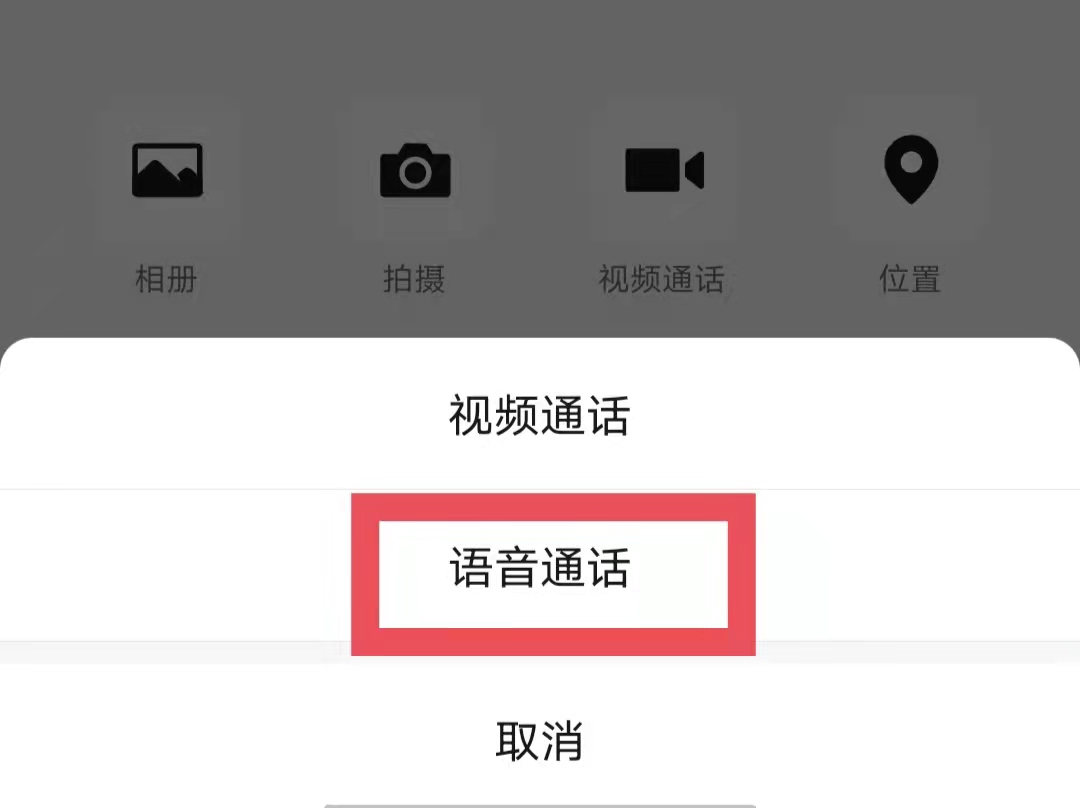Choose the 位置 location pin icon
Viewport: 1080px width, 808px height.
(x=911, y=169)
